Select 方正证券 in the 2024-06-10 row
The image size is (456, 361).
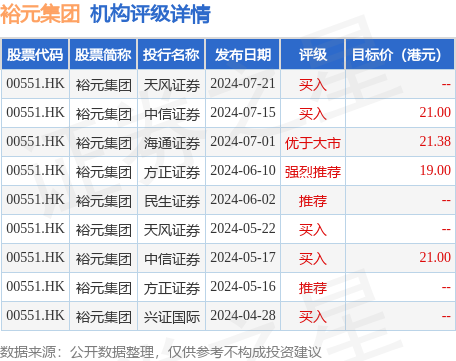[x=172, y=172]
